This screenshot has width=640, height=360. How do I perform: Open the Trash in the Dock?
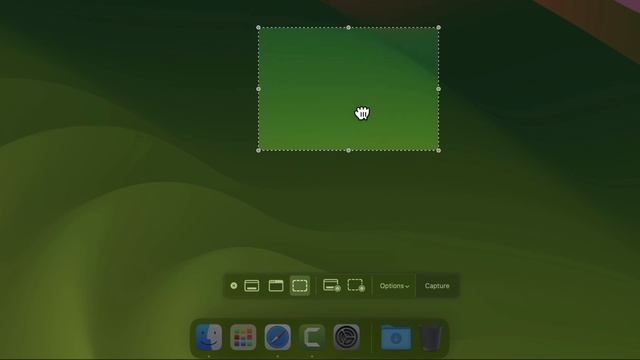pos(431,338)
